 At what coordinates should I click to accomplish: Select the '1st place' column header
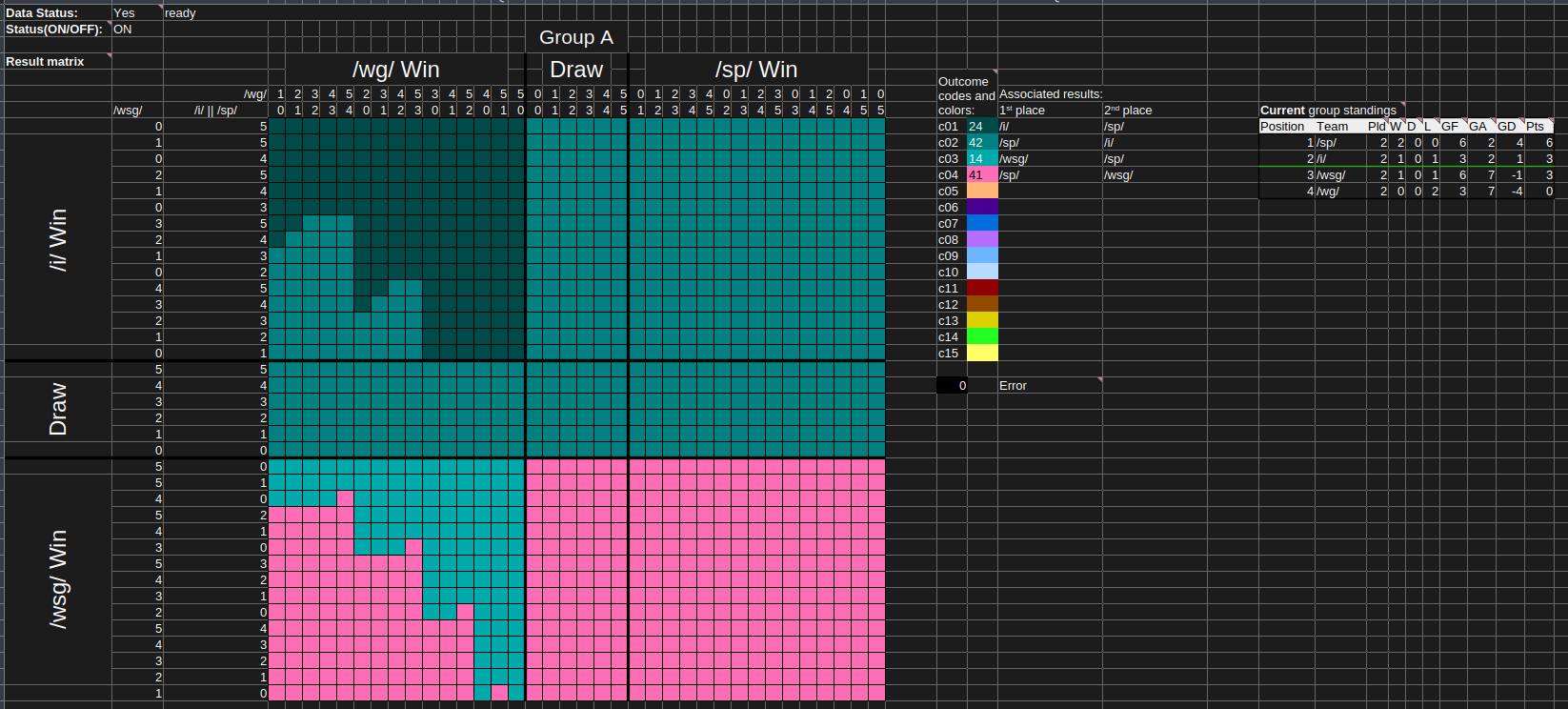1022,111
